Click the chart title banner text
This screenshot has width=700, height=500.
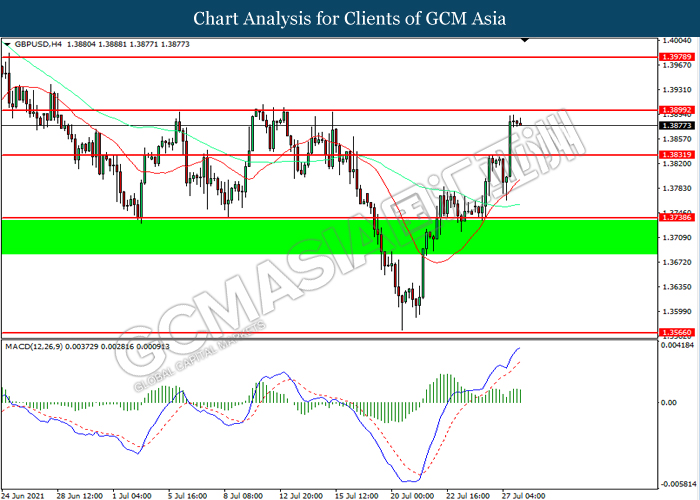click(349, 18)
